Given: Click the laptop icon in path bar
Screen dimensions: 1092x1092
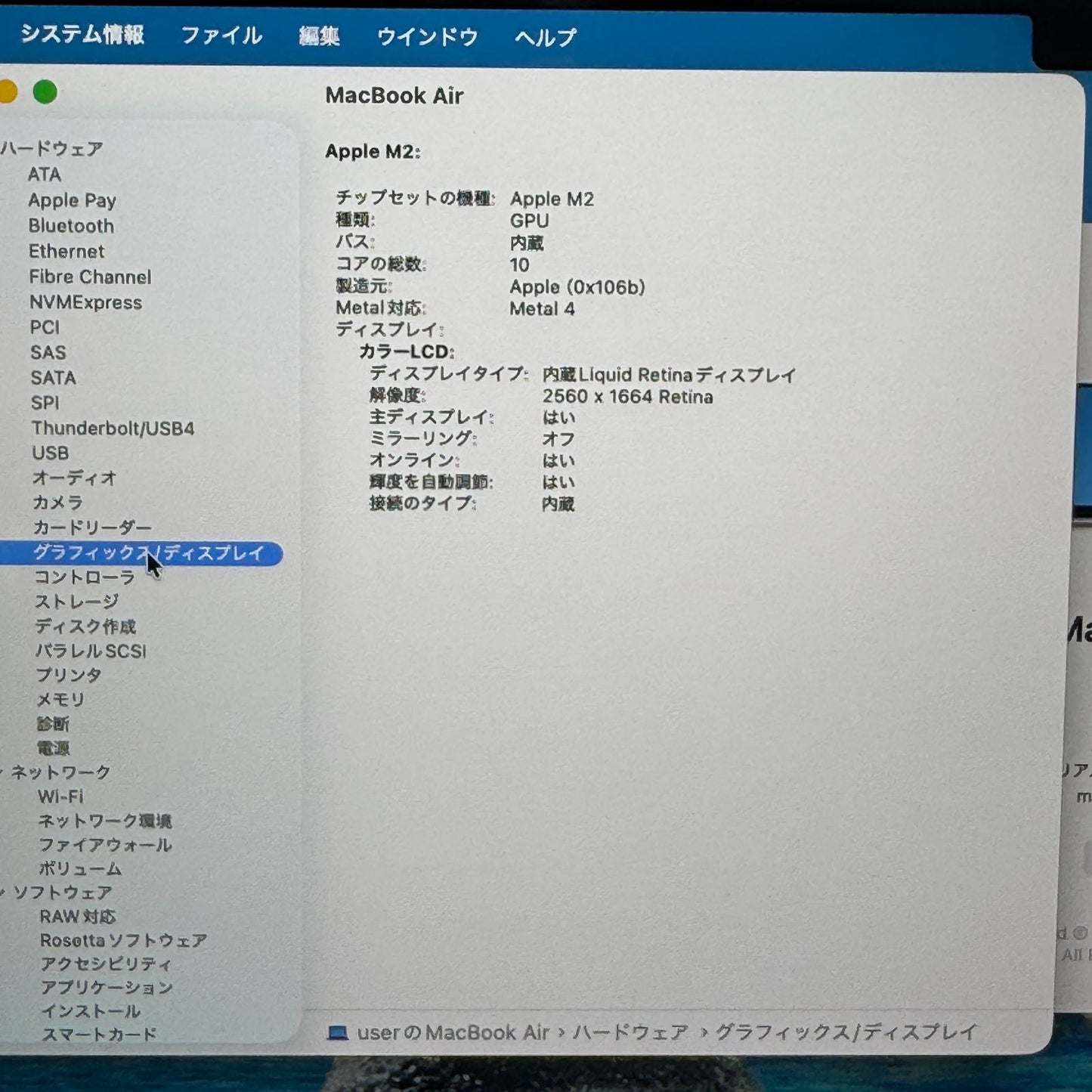Looking at the screenshot, I should 337,1033.
